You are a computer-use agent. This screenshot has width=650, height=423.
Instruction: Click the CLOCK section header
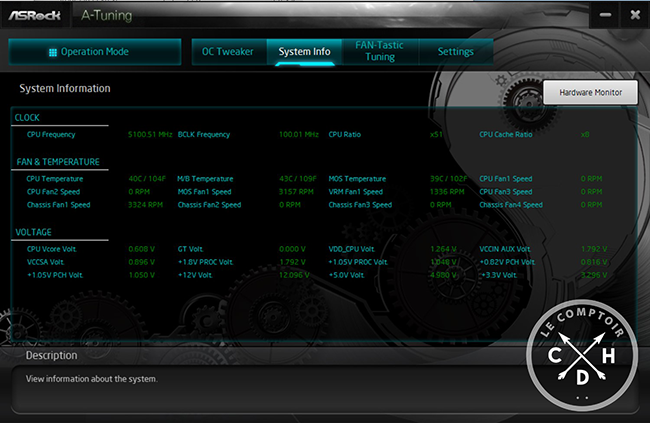click(x=28, y=118)
